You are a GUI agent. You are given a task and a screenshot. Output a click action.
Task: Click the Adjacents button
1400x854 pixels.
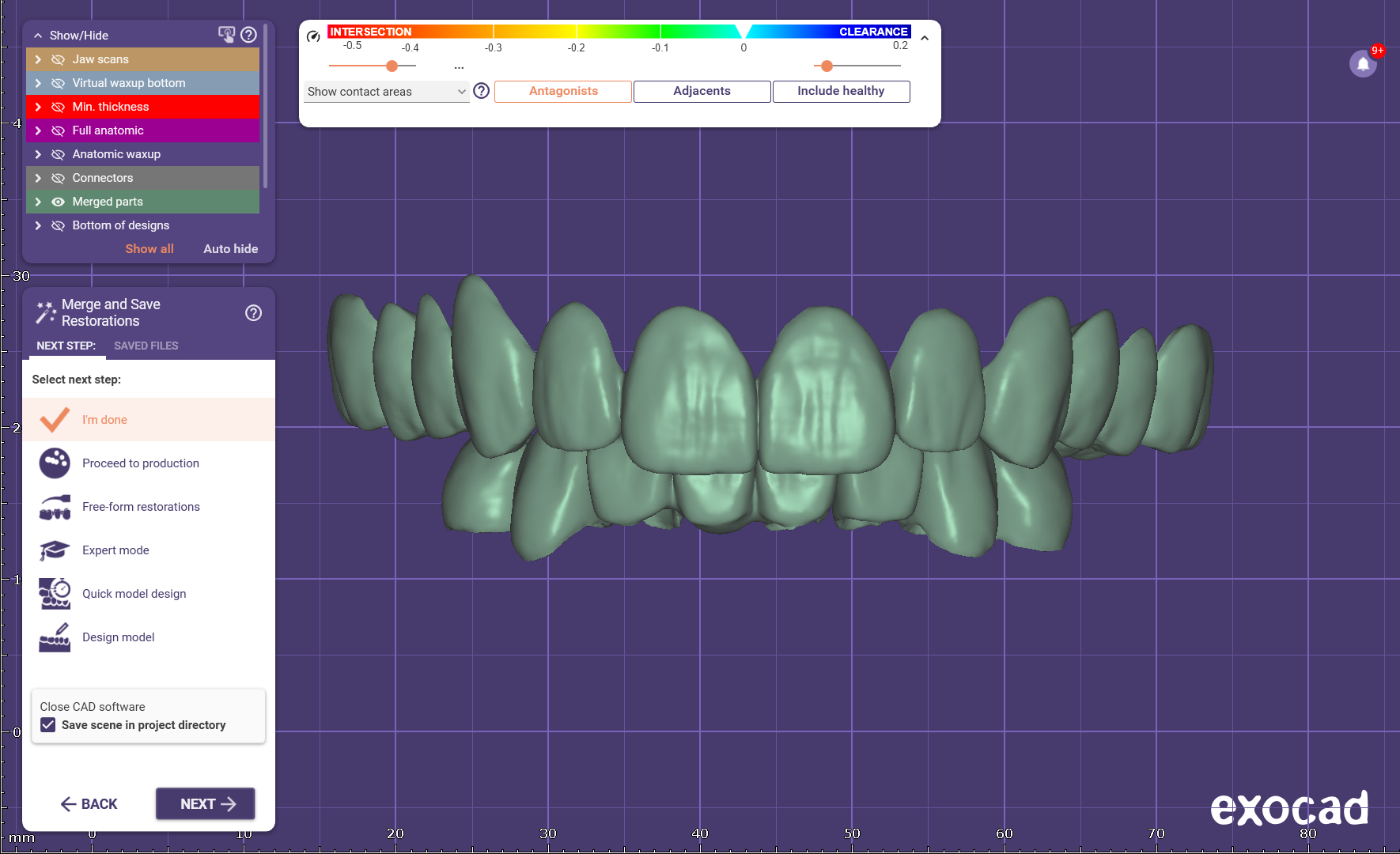click(x=702, y=91)
